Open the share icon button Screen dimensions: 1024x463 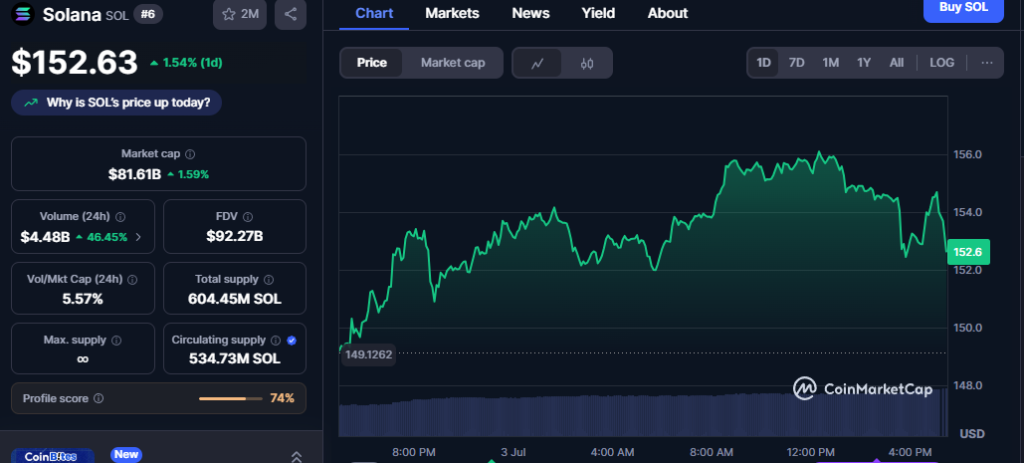(291, 14)
